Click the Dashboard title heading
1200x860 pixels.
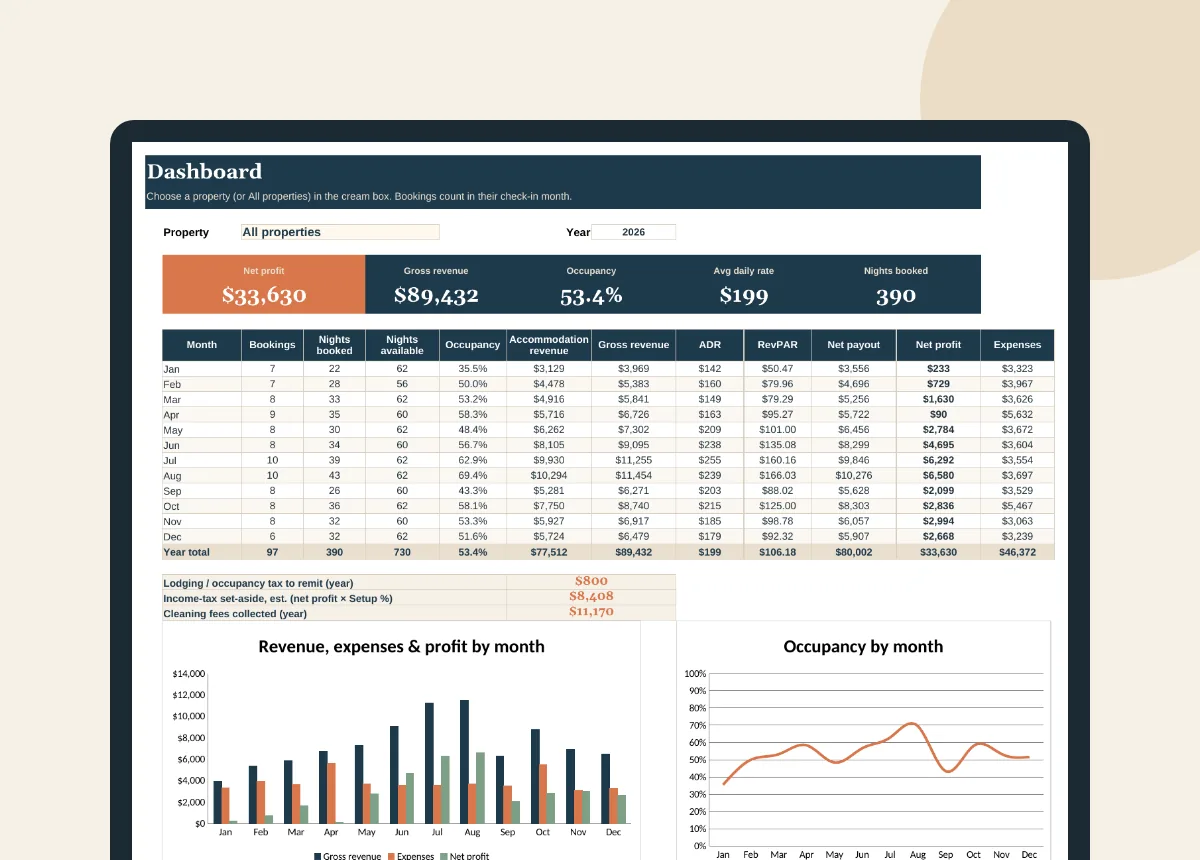[x=204, y=171]
